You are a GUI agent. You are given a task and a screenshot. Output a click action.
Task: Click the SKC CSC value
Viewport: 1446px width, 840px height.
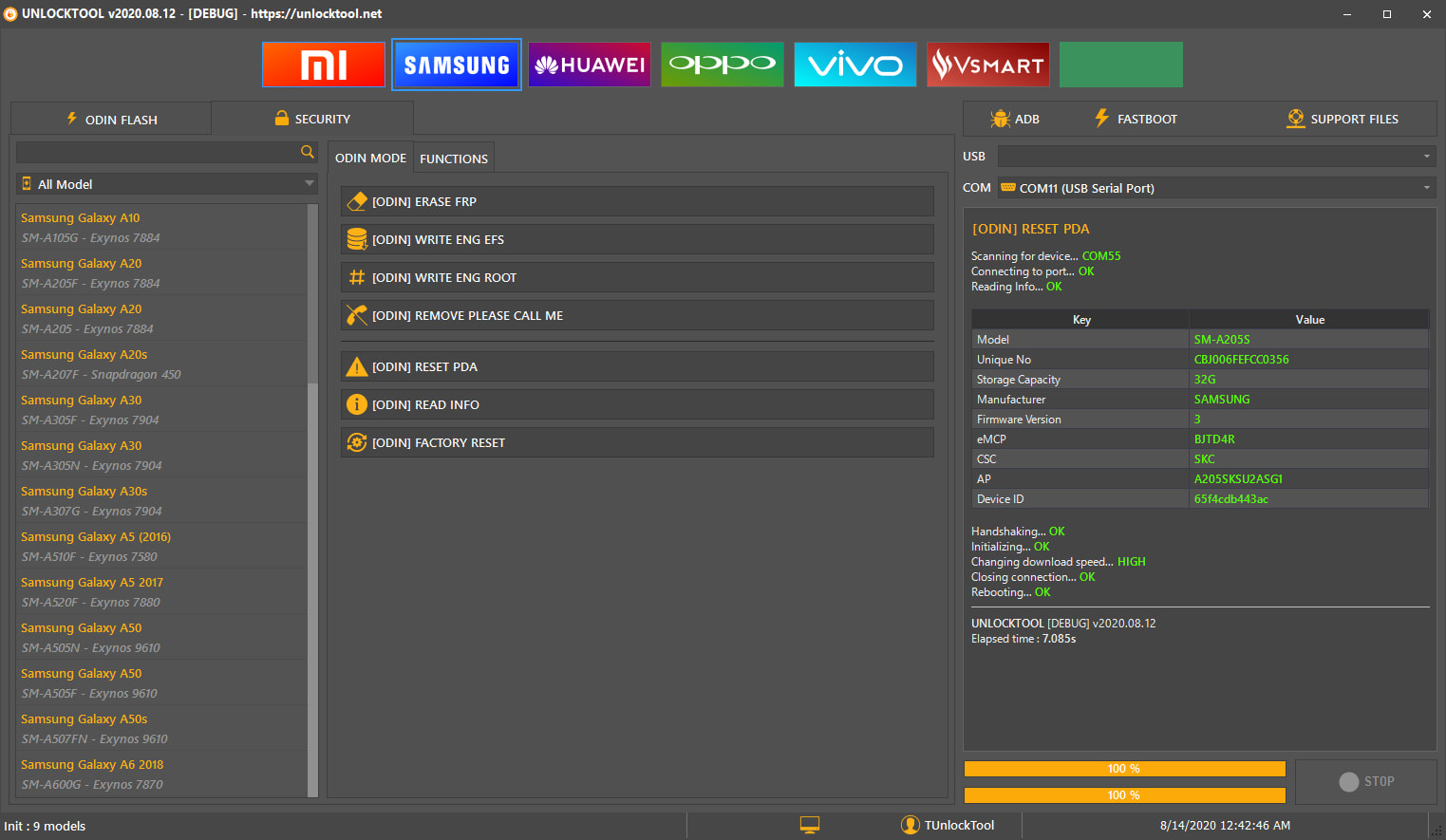[1204, 459]
